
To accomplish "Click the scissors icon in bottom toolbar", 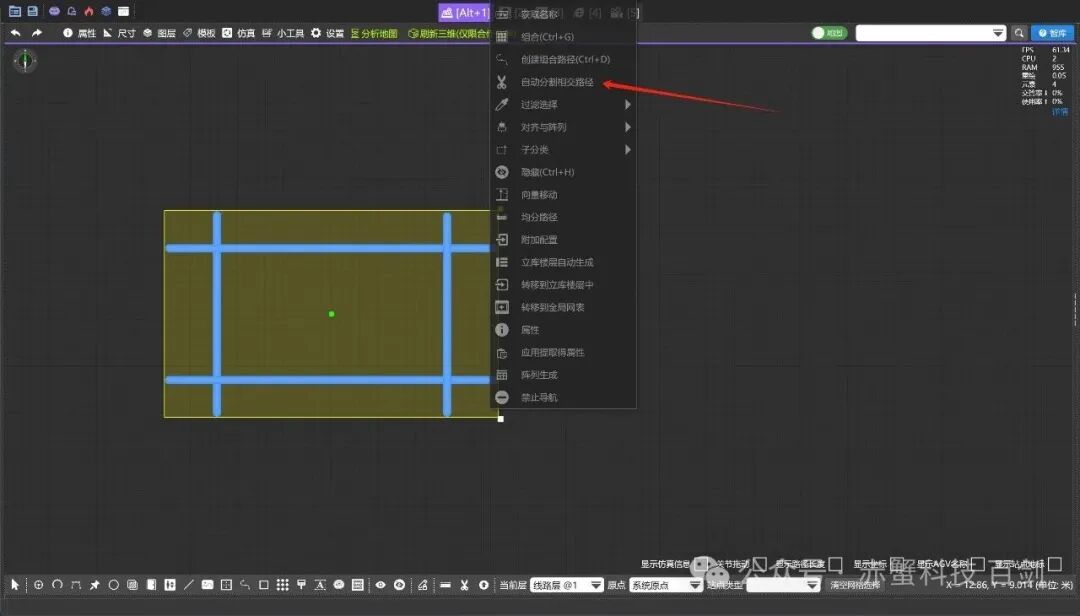I will pos(464,585).
